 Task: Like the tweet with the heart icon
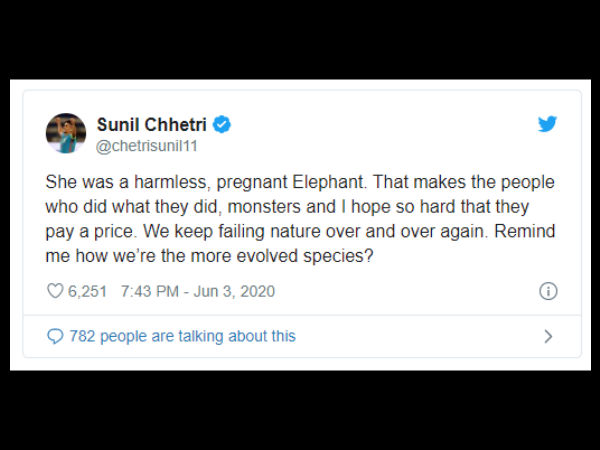point(55,292)
